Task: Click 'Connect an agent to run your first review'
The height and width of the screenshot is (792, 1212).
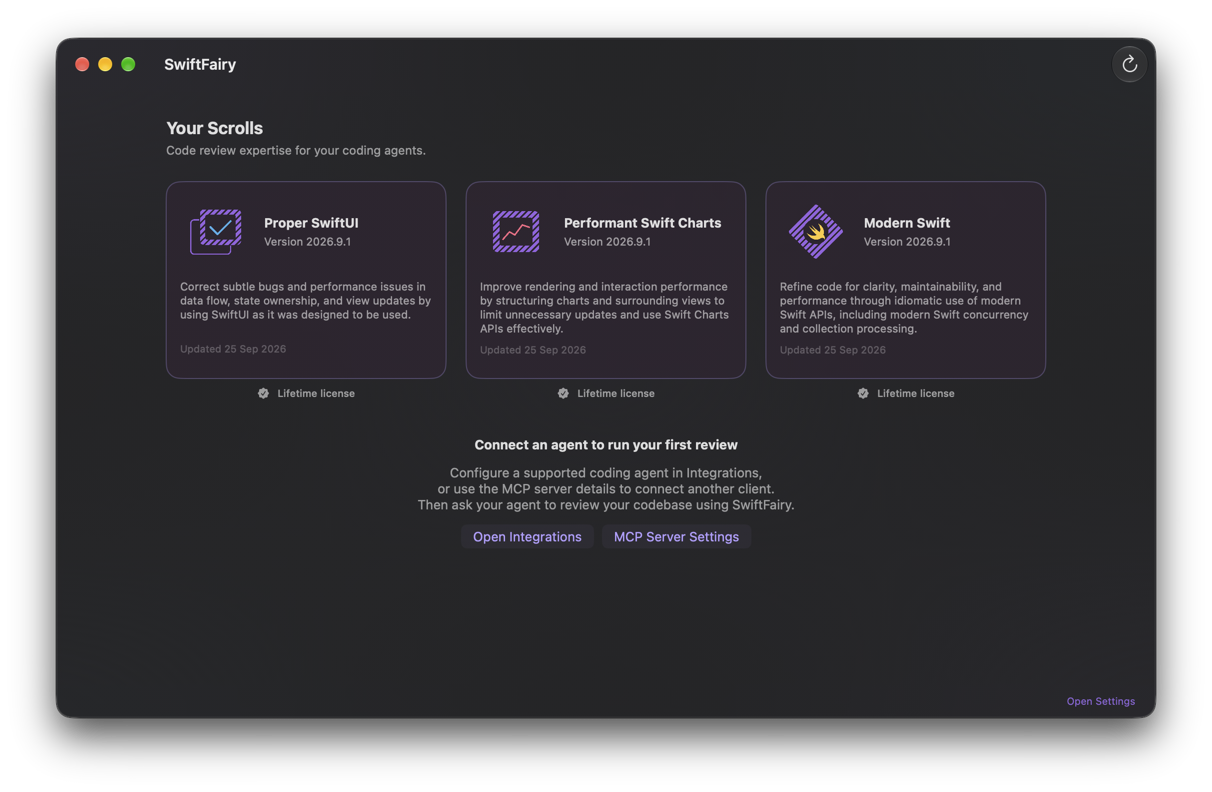Action: [x=606, y=445]
